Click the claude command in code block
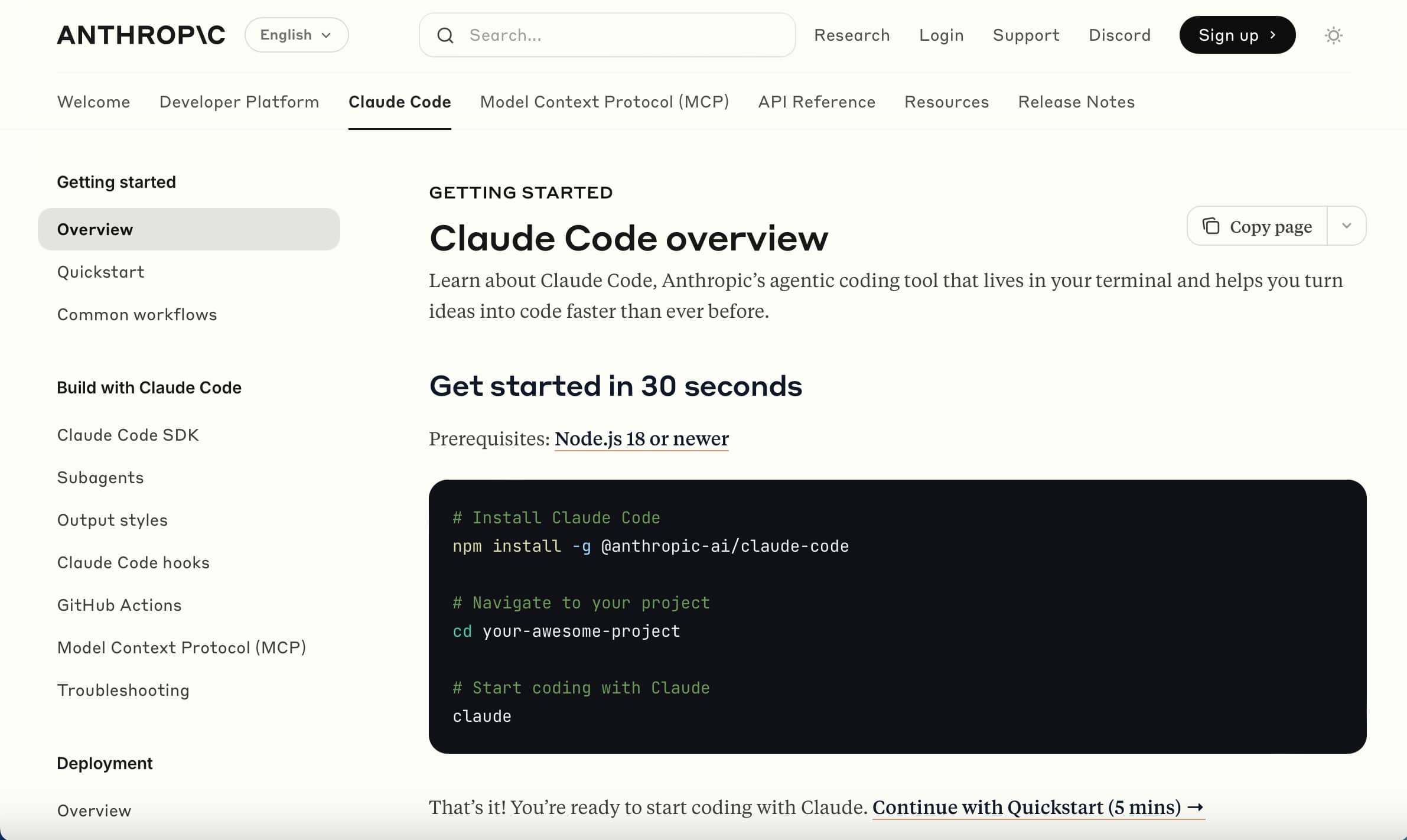1407x840 pixels. 482,716
